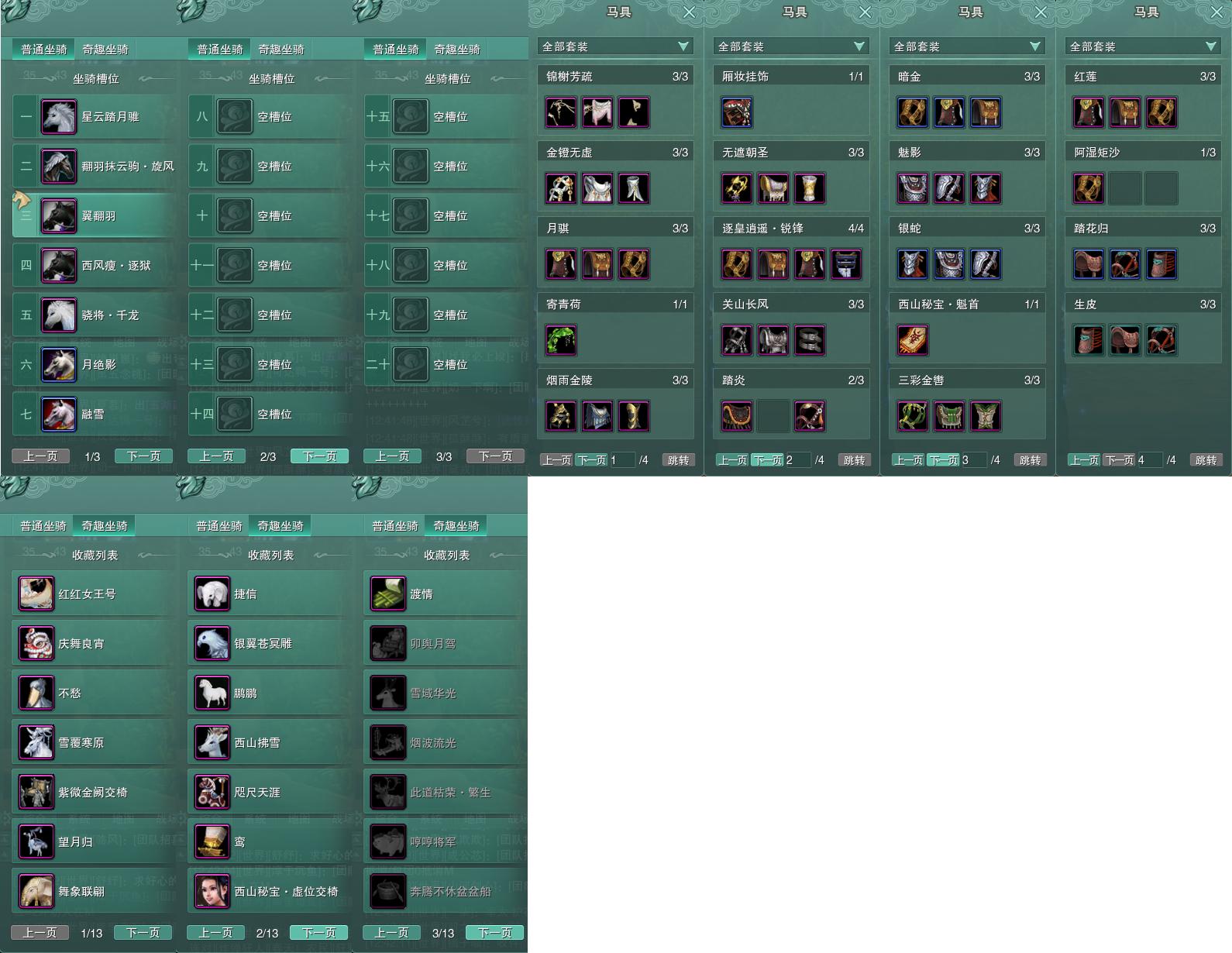Click 跳转 button on tack page 1 panel
Screen dimensions: 1232x953
(678, 460)
